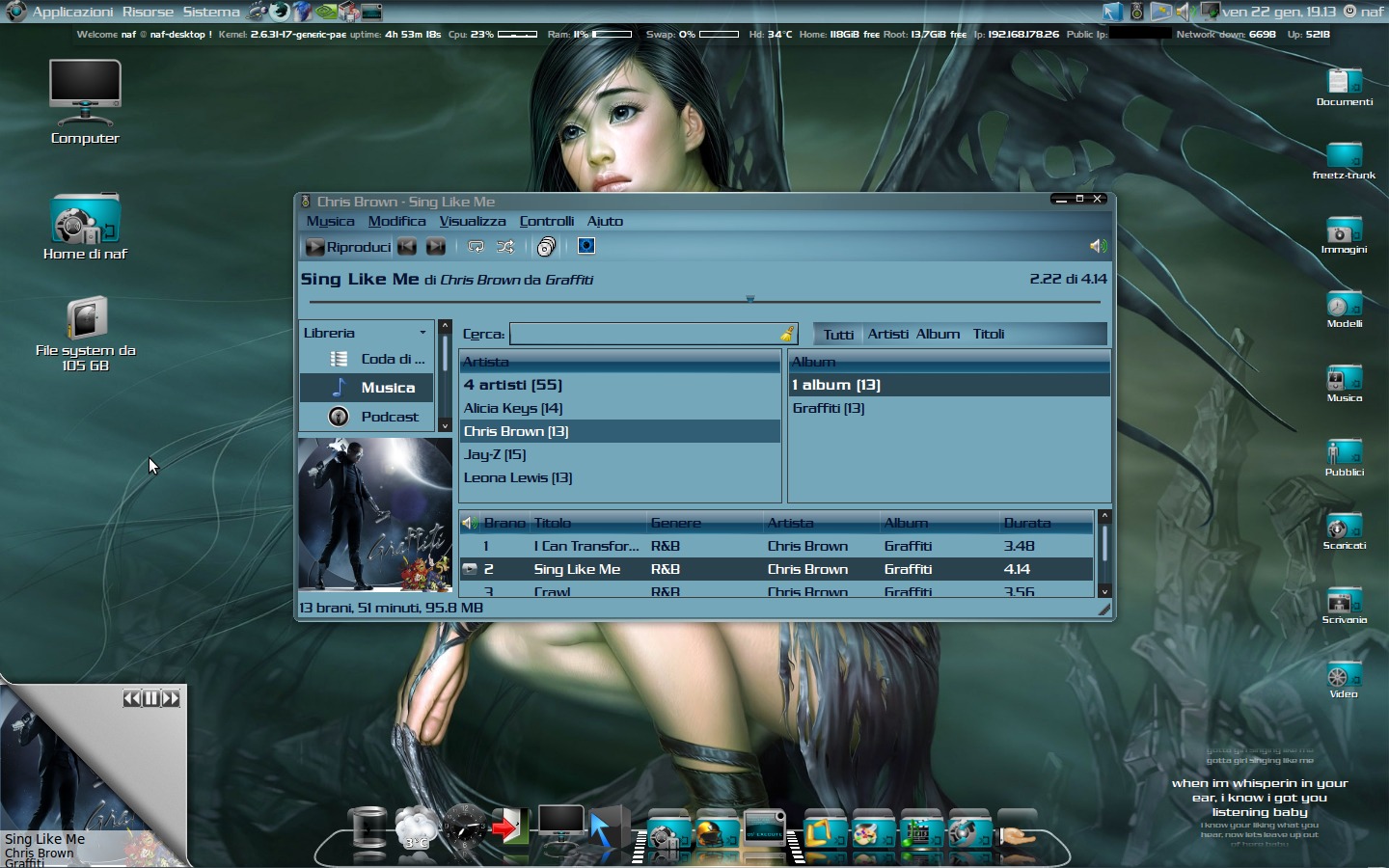Screen dimensions: 1389x868
Task: Open Video folder on desktop
Action: (x=1344, y=680)
